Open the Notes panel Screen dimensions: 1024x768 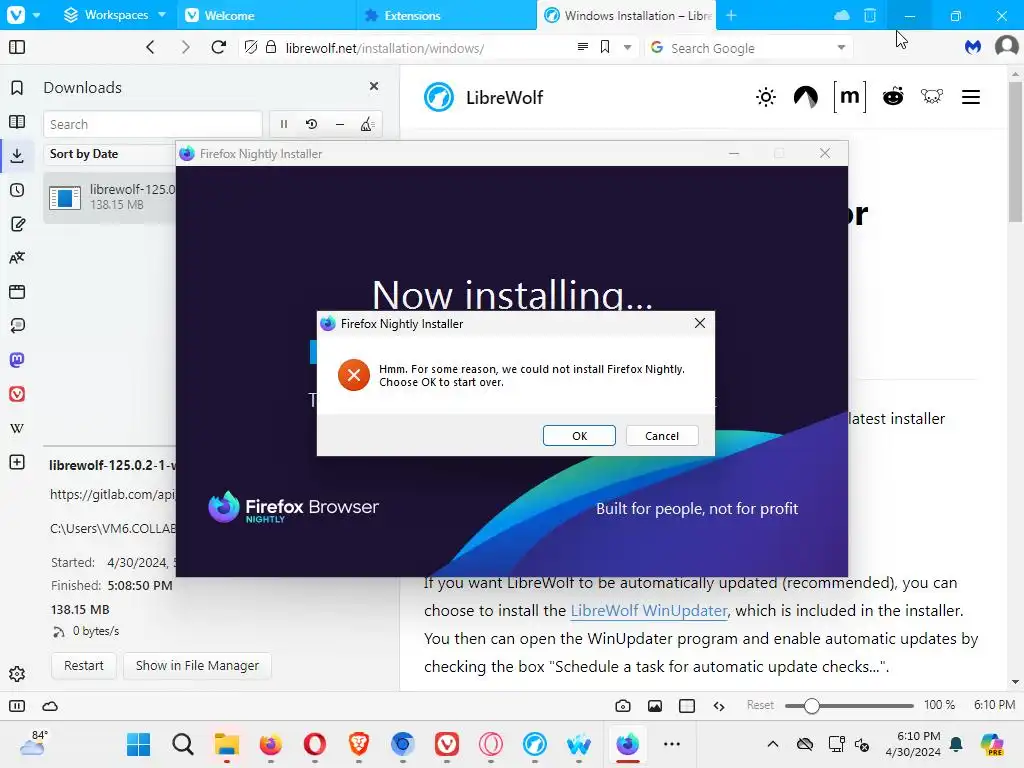[x=17, y=224]
